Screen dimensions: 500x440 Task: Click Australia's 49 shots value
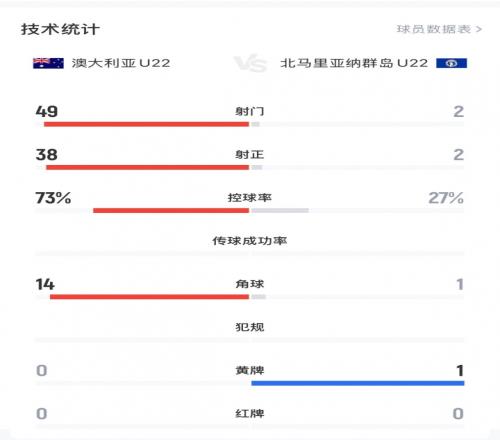click(47, 111)
